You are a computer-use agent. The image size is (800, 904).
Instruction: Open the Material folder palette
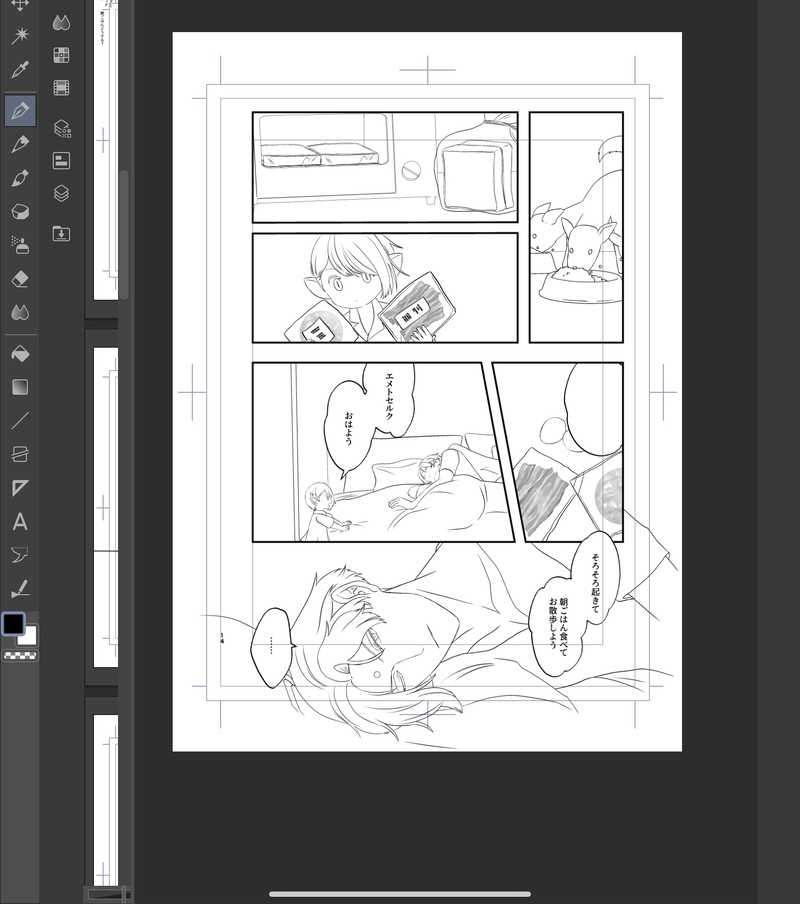[61, 233]
